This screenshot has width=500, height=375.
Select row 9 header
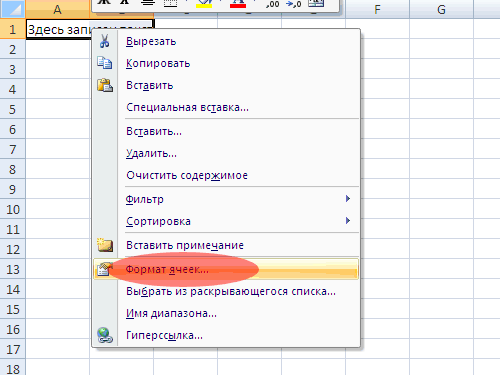(13, 189)
